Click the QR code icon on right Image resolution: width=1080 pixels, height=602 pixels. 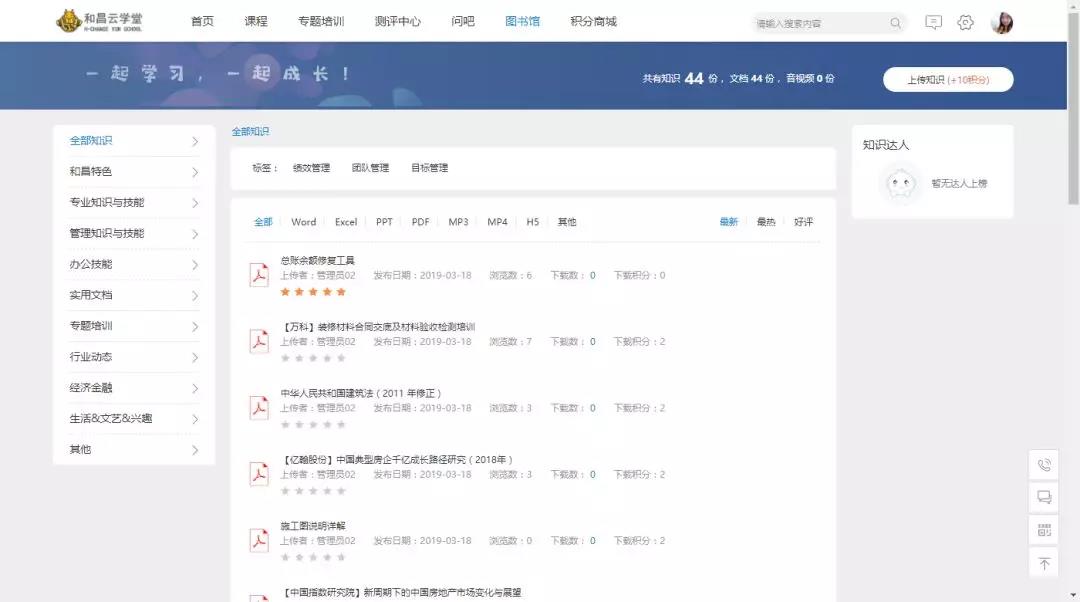point(1044,530)
